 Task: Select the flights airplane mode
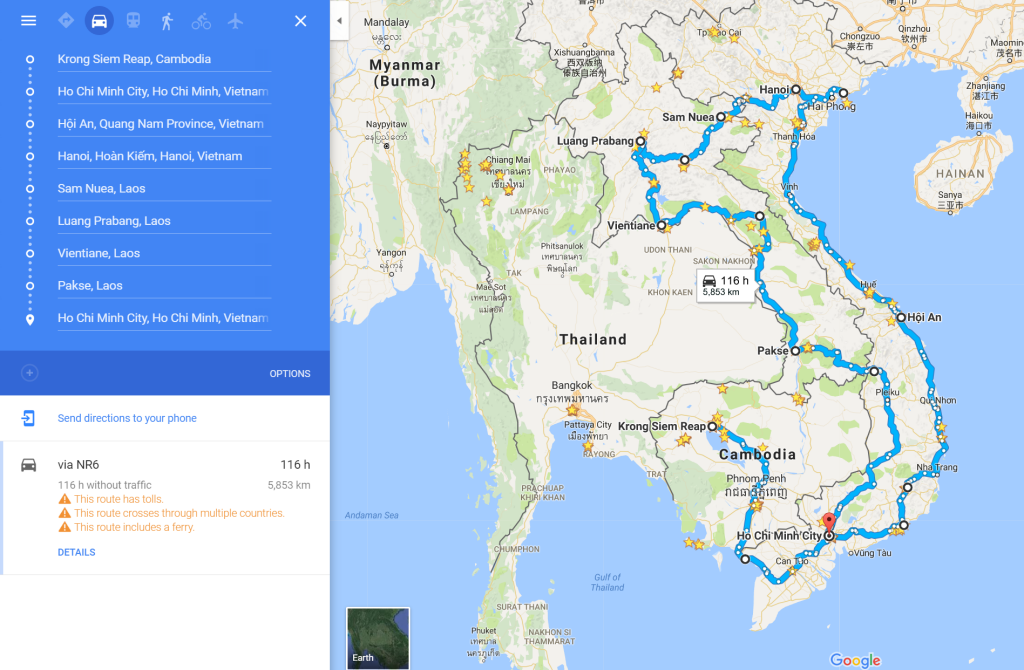235,21
